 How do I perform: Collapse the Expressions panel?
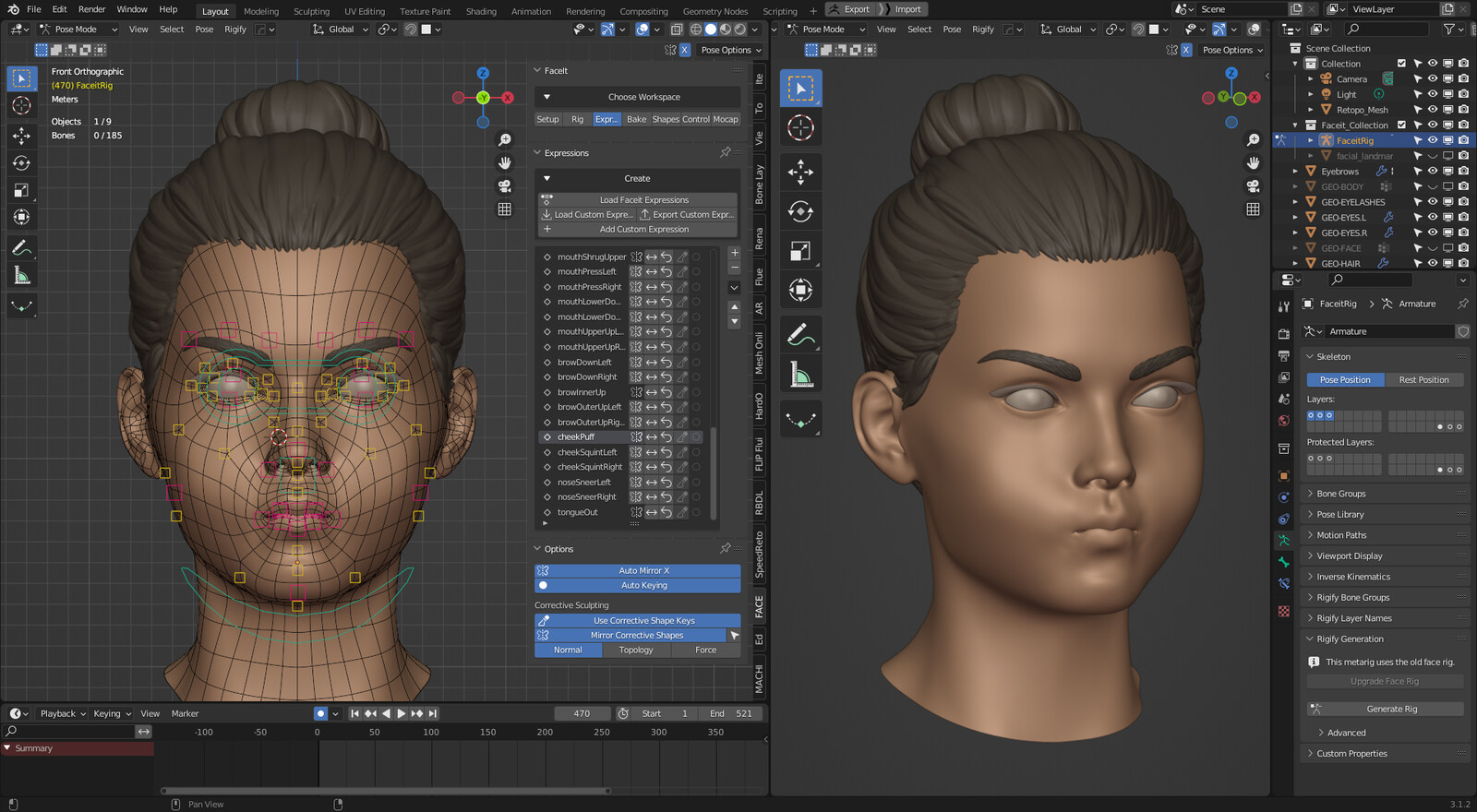tap(538, 153)
